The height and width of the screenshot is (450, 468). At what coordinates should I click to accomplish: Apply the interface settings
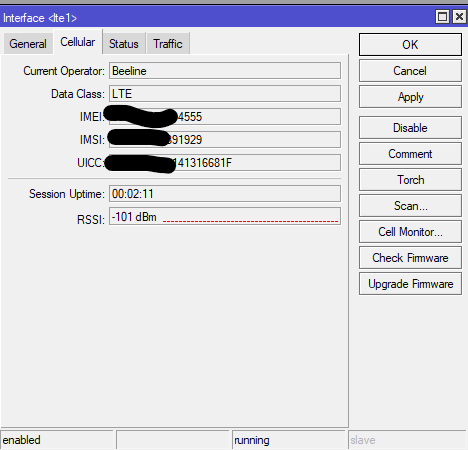(410, 97)
